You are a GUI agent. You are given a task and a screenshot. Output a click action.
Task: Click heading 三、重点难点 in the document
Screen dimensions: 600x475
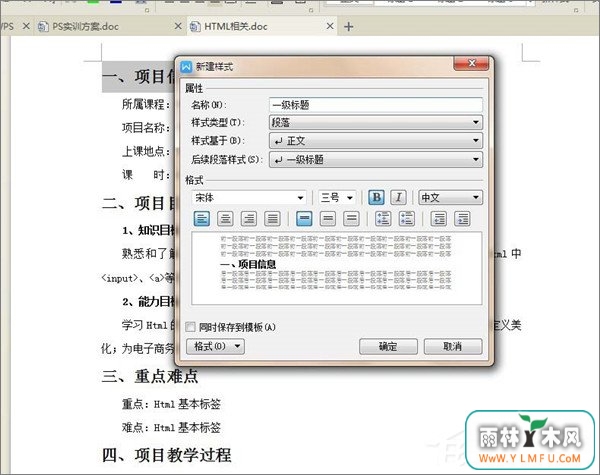(x=150, y=376)
